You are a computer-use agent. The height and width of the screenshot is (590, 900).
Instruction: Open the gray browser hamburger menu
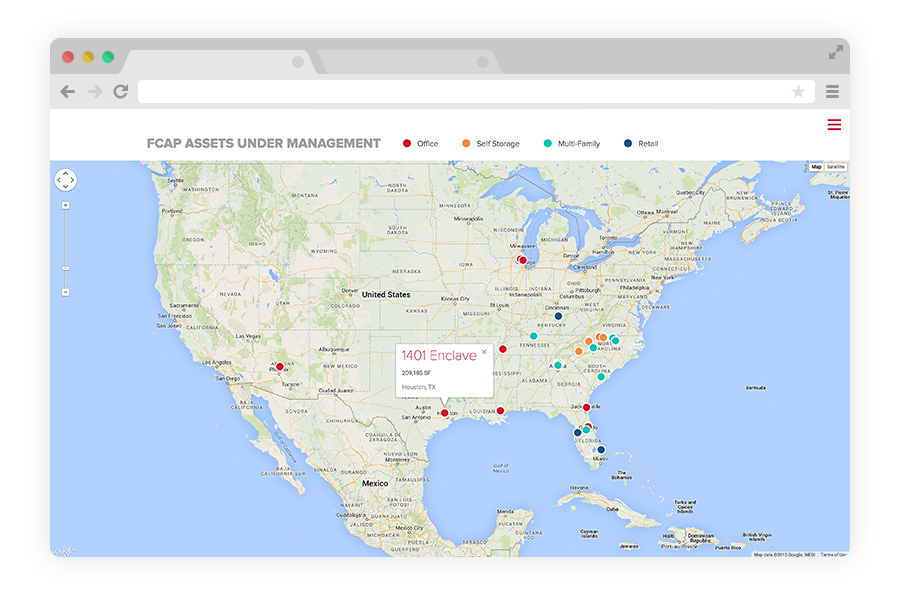[x=832, y=91]
